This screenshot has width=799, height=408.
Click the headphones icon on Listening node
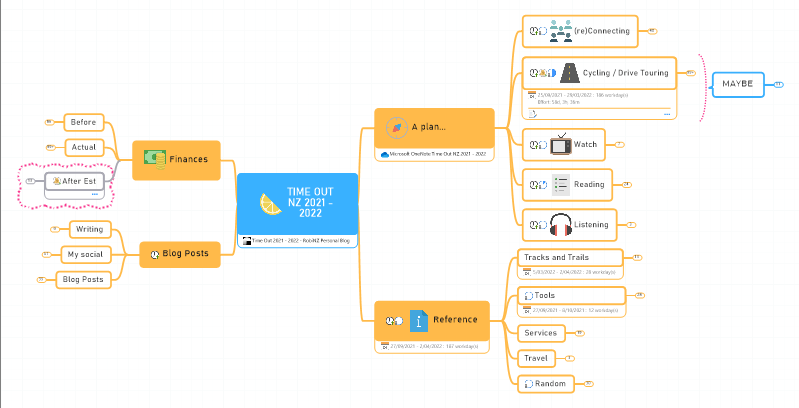click(x=561, y=224)
